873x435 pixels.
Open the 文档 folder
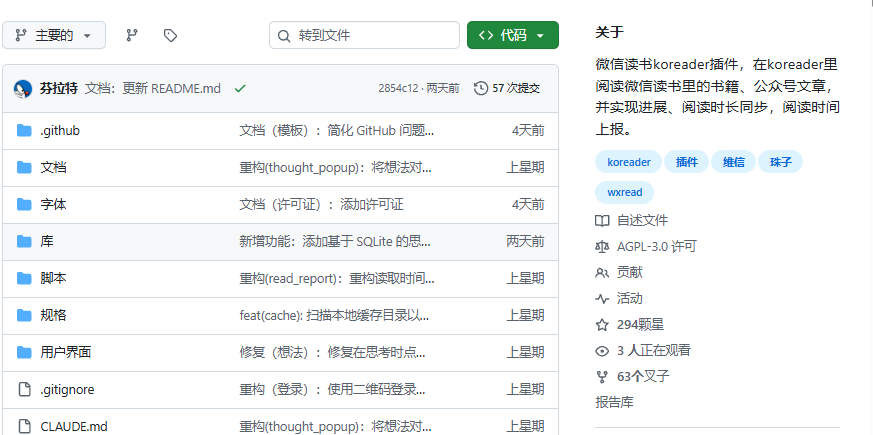pos(53,167)
